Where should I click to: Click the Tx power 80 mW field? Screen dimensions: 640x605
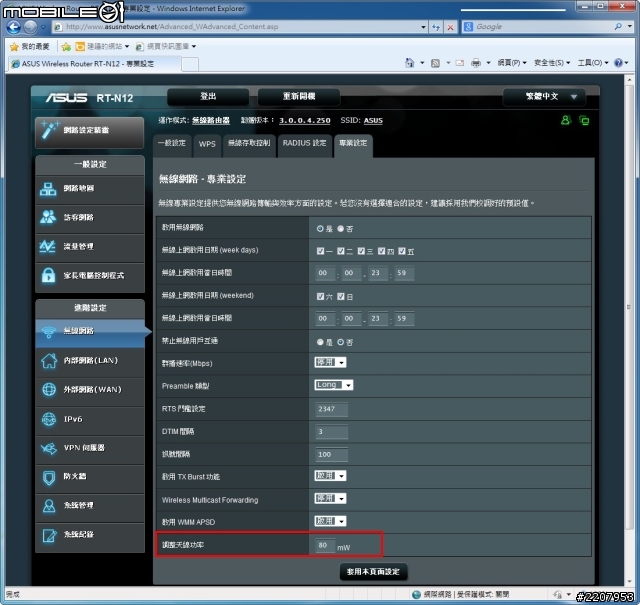(x=325, y=545)
